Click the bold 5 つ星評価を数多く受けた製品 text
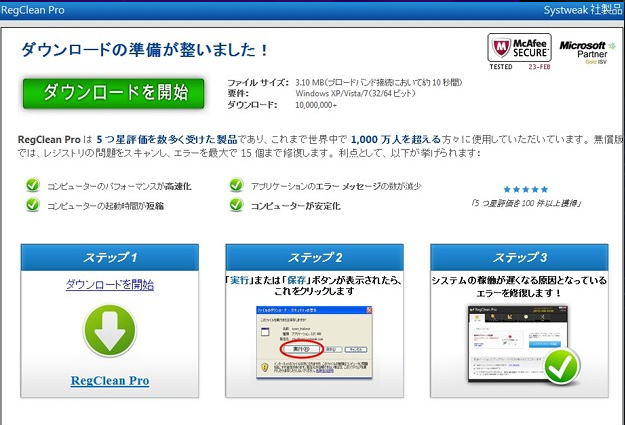The image size is (625, 425). point(167,140)
